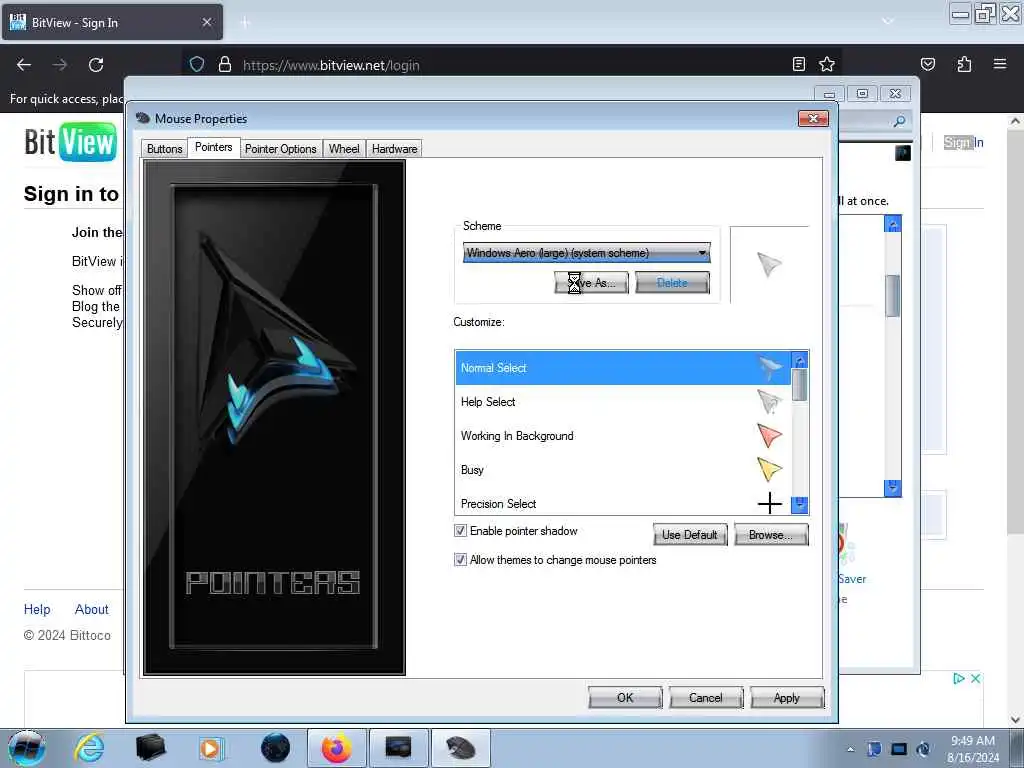Select the Working In Background row
Image resolution: width=1024 pixels, height=768 pixels.
(x=623, y=436)
